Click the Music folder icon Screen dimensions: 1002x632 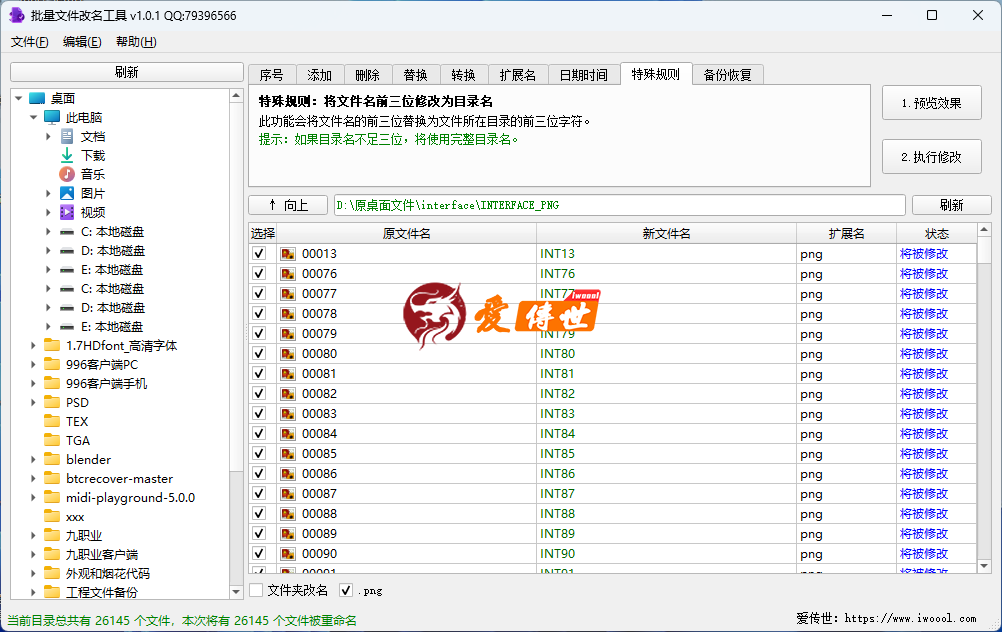point(67,174)
